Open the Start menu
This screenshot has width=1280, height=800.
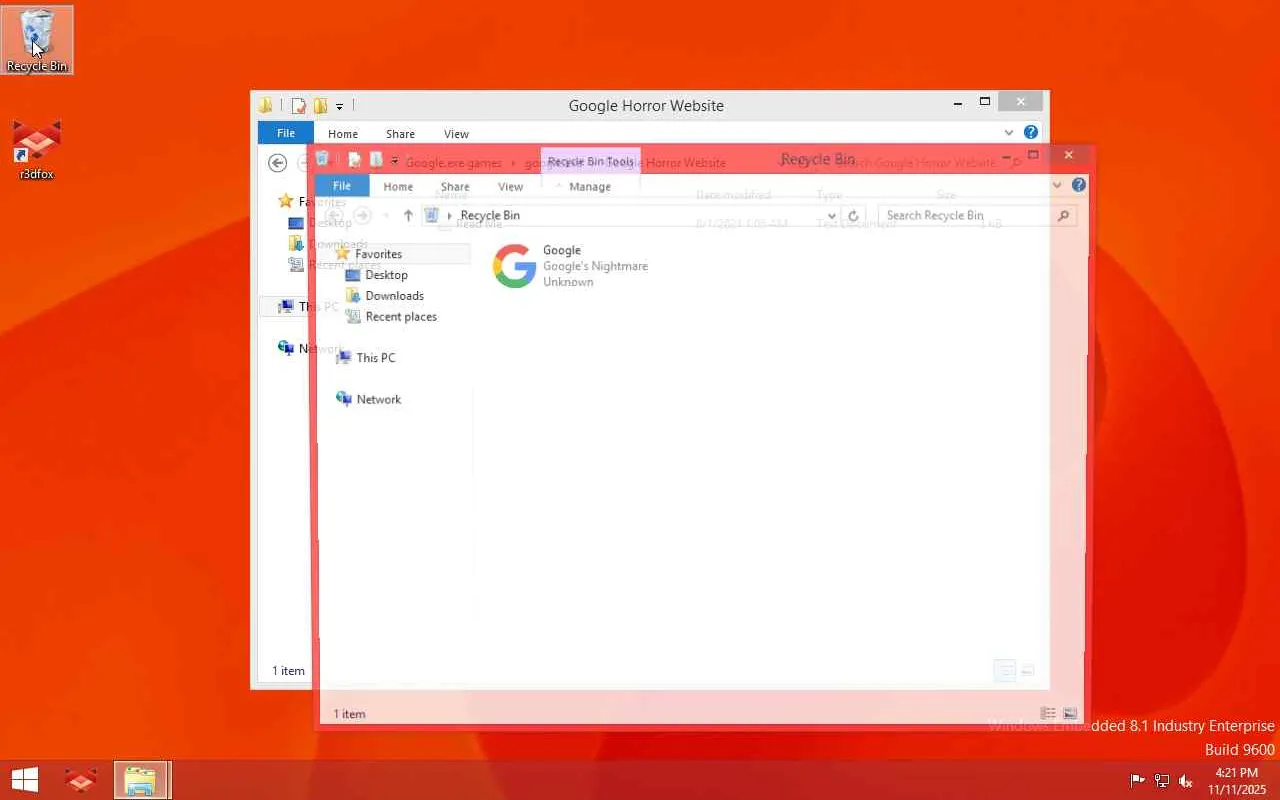pyautogui.click(x=24, y=780)
